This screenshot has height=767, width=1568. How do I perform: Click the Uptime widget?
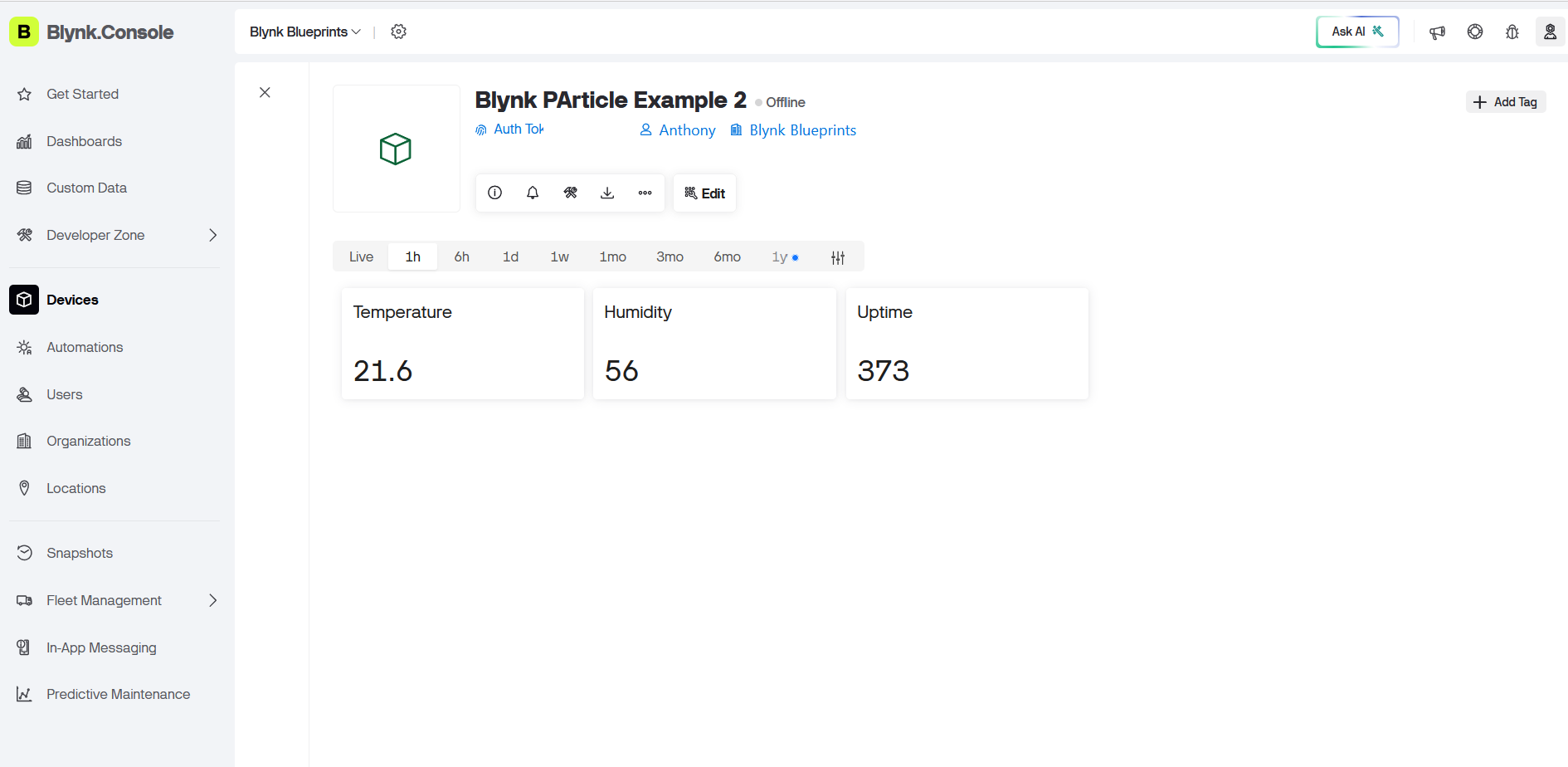967,344
